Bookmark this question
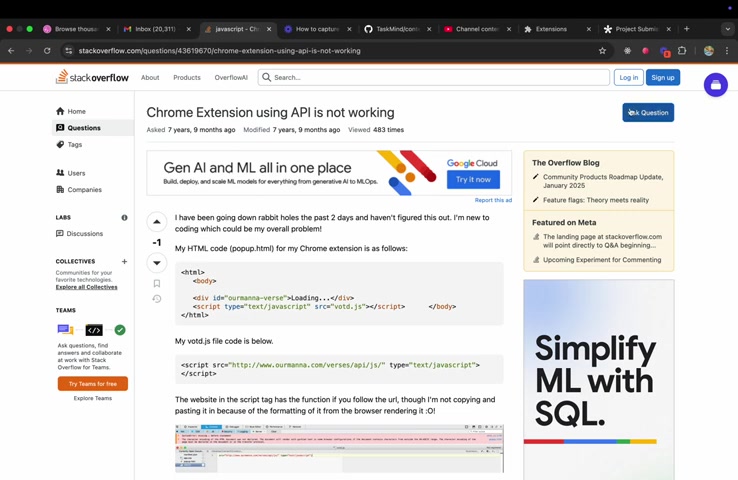Screen dimensions: 738x480 [157, 283]
